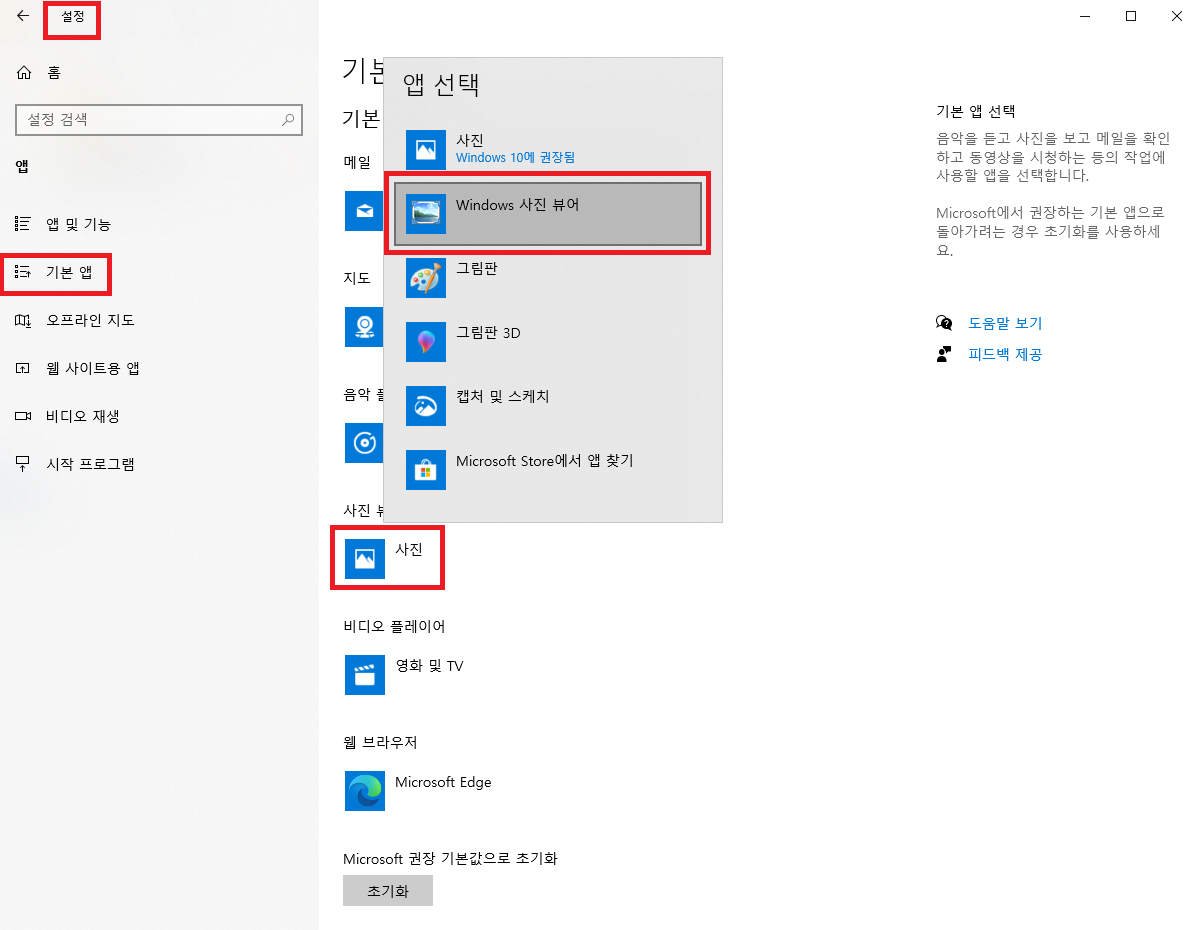Open 오프라인 지도 settings

point(75,320)
